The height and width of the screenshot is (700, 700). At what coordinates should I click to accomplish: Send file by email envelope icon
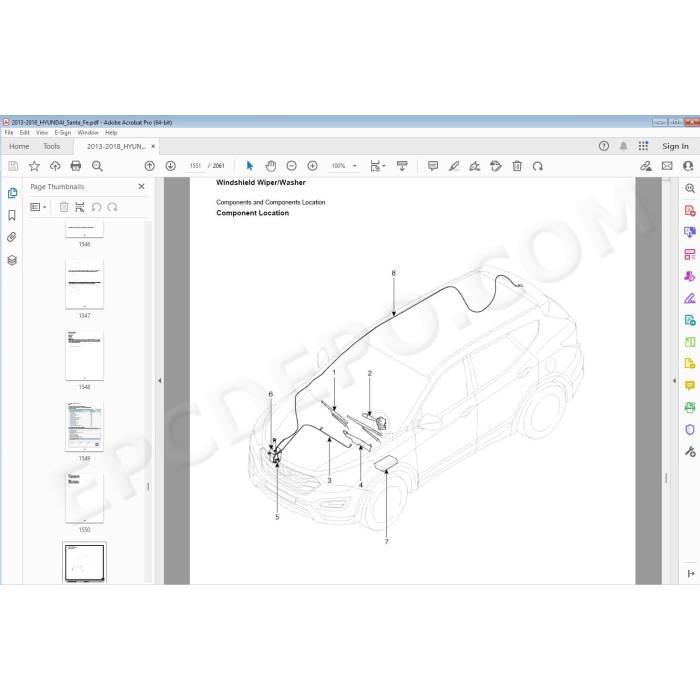pos(667,166)
